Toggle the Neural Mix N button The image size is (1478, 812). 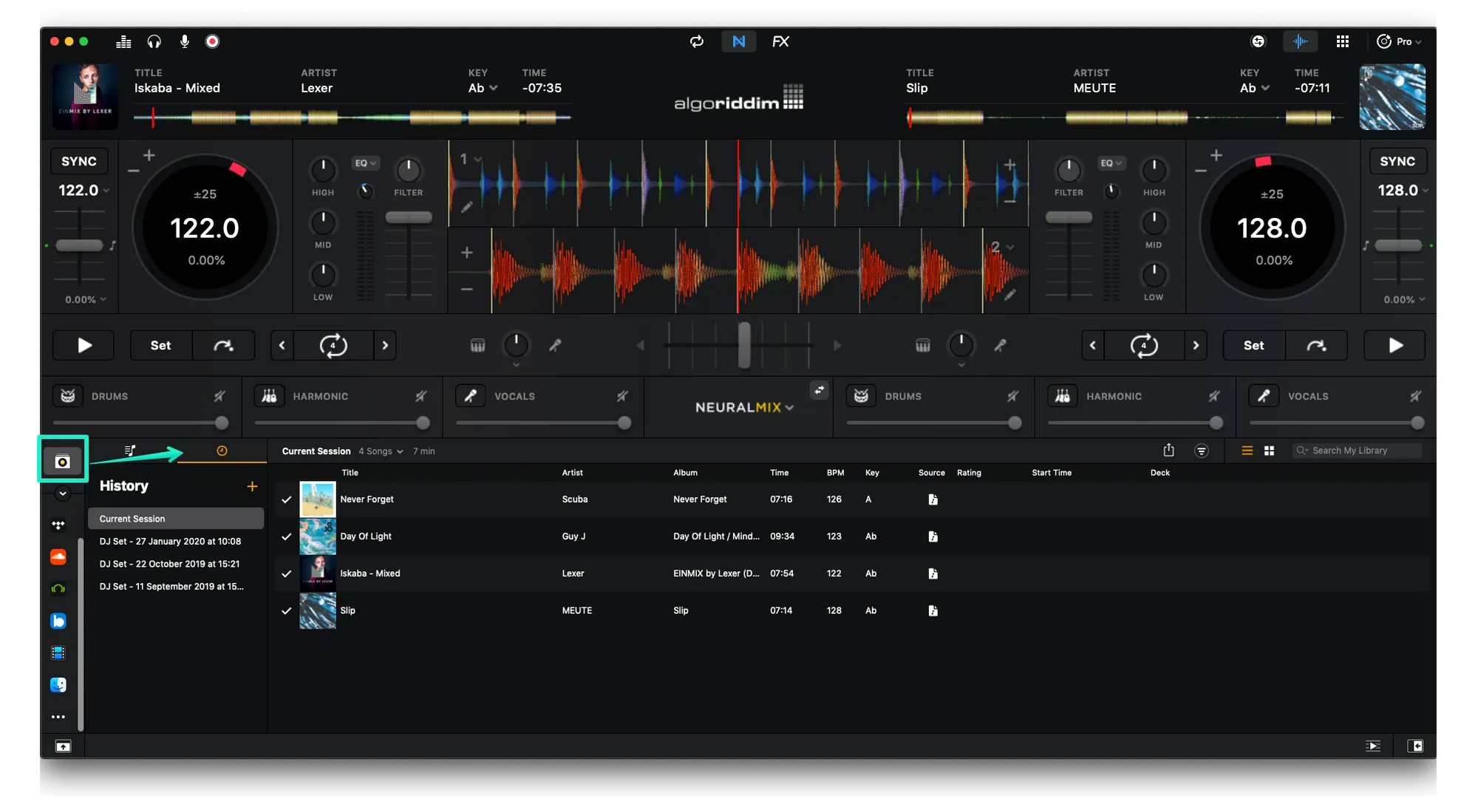point(738,41)
